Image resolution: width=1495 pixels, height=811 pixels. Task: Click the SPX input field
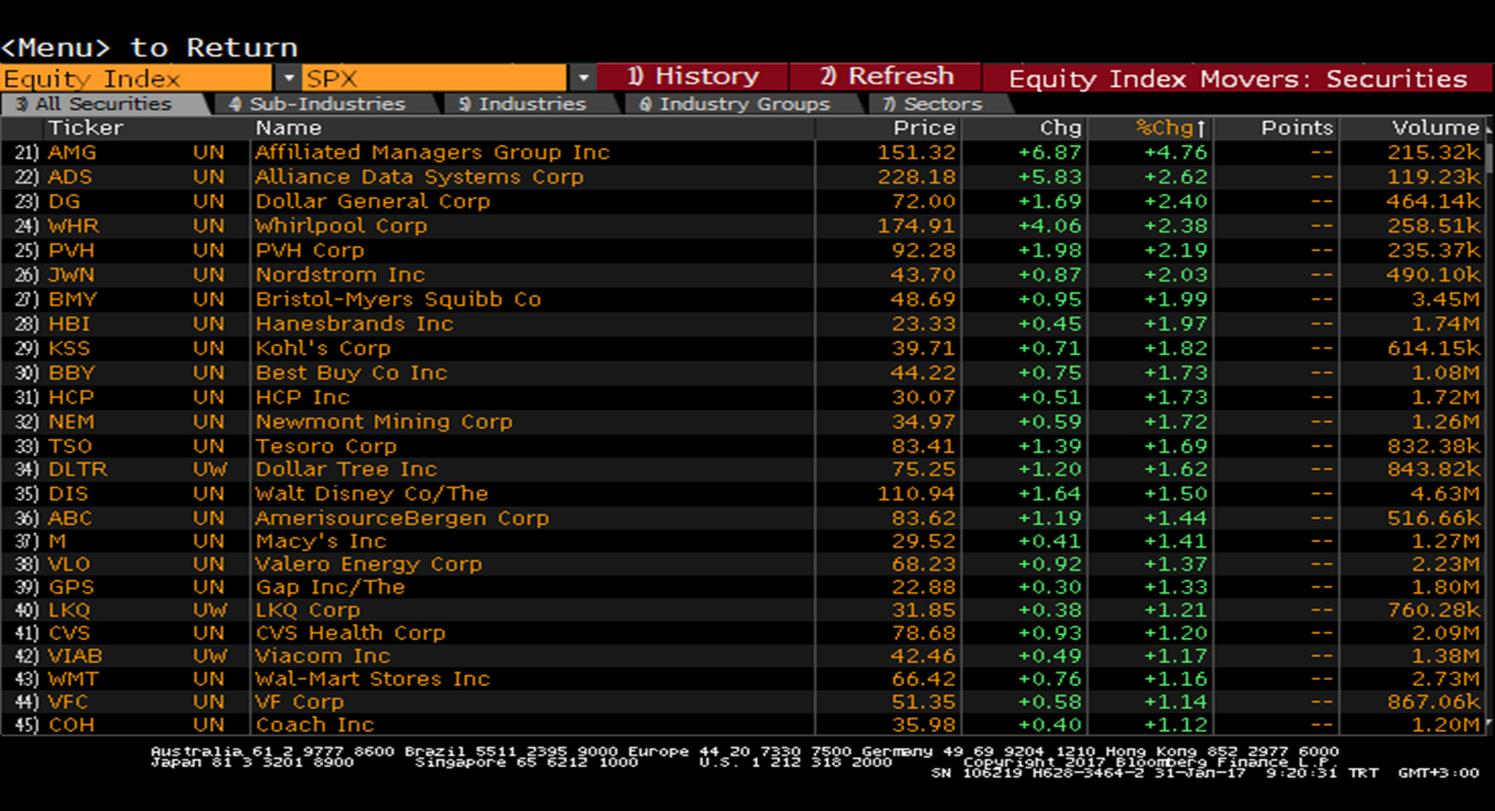[435, 78]
